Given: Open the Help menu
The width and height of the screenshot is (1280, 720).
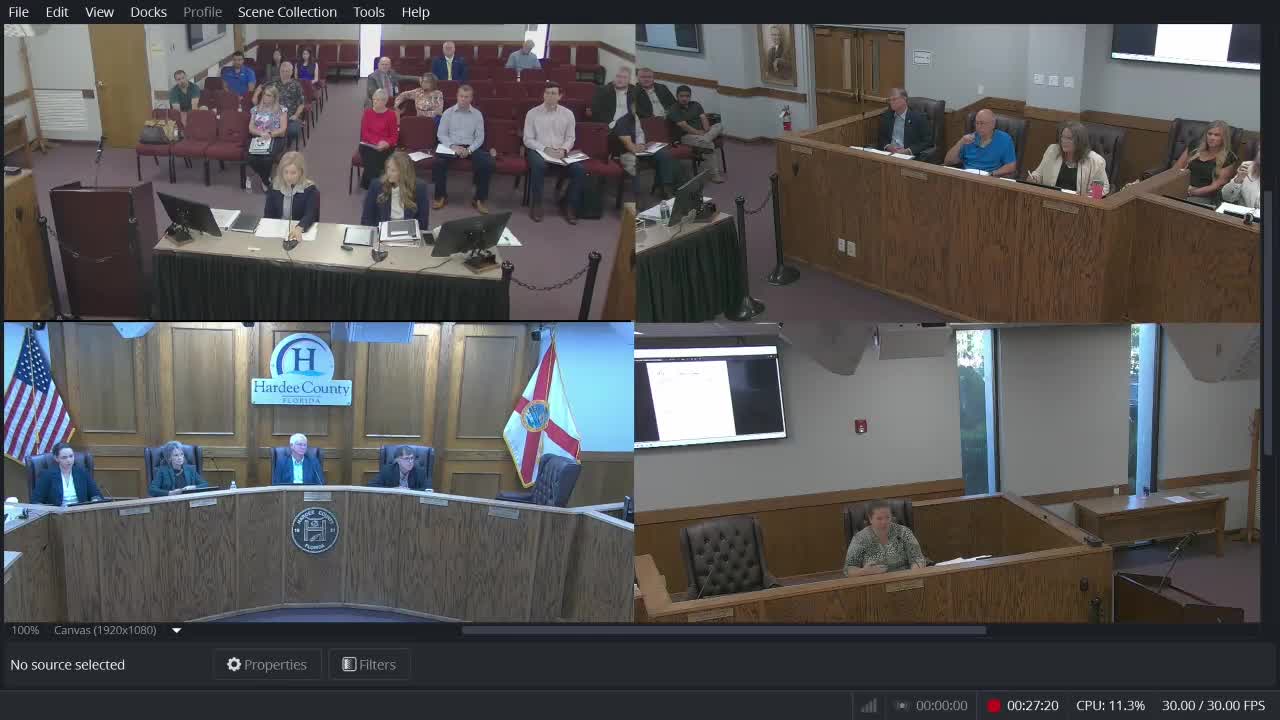Looking at the screenshot, I should (415, 12).
